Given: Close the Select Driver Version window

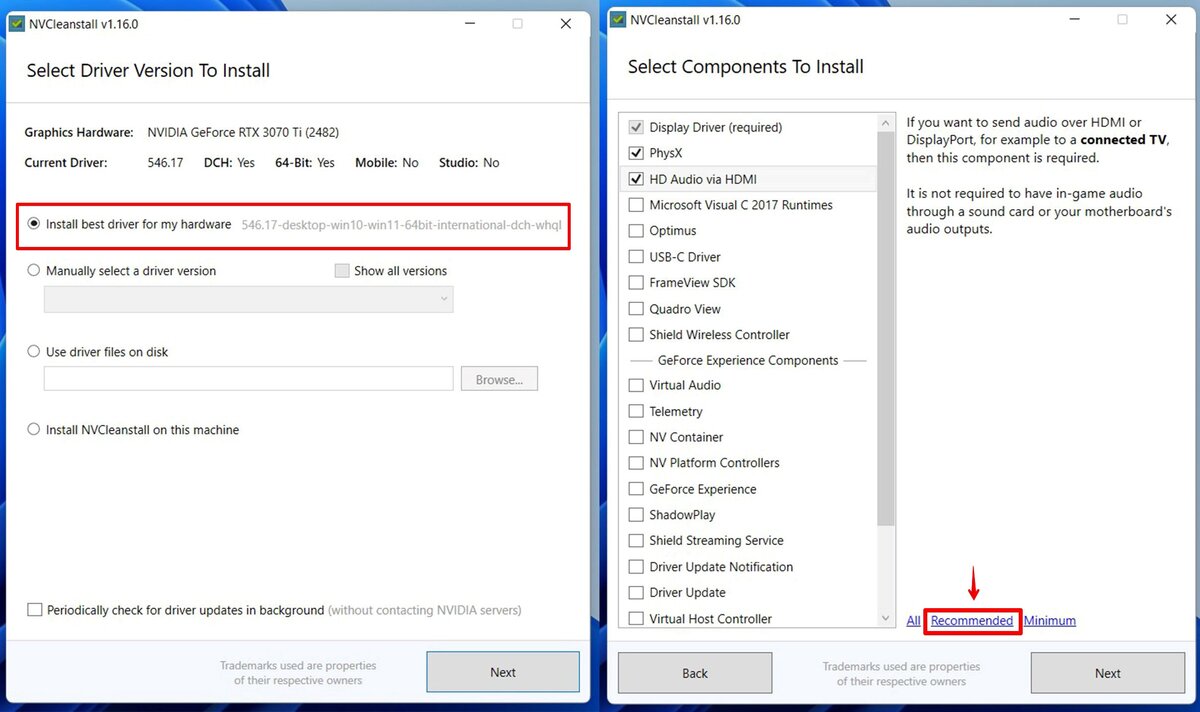Looking at the screenshot, I should (566, 24).
